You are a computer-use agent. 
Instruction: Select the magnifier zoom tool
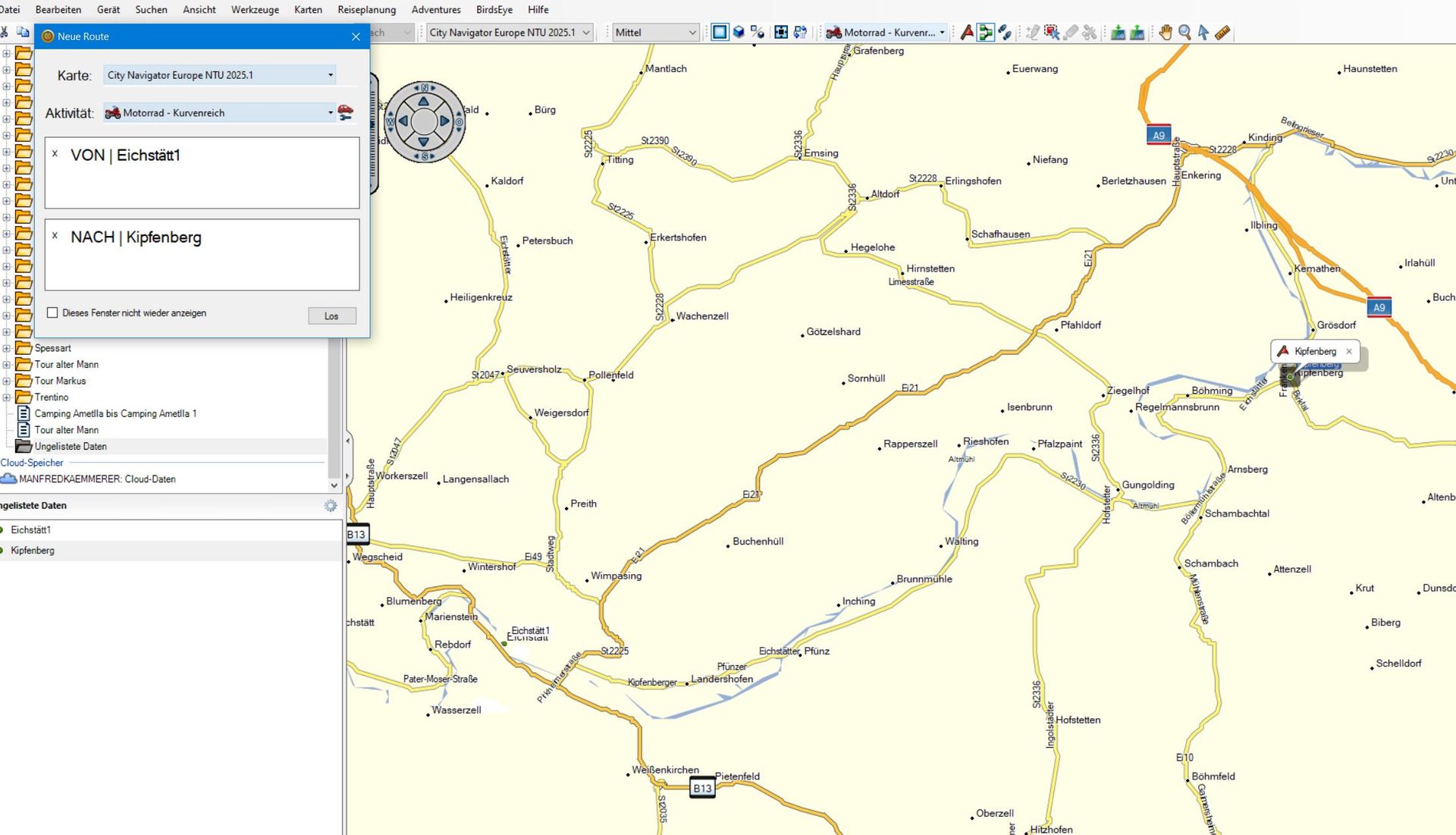1185,33
